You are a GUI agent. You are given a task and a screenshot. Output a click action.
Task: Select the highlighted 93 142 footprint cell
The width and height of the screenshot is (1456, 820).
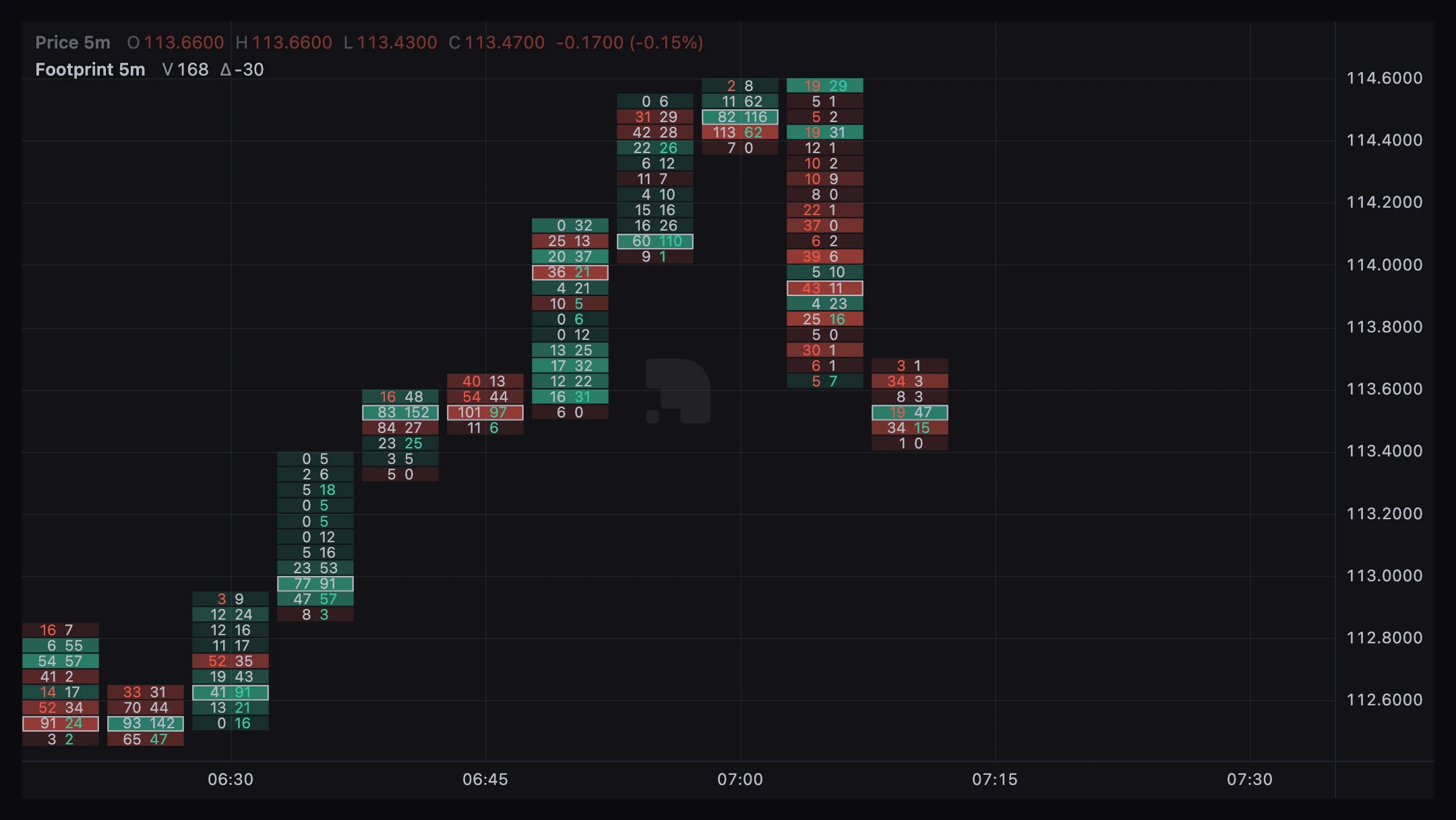[146, 724]
